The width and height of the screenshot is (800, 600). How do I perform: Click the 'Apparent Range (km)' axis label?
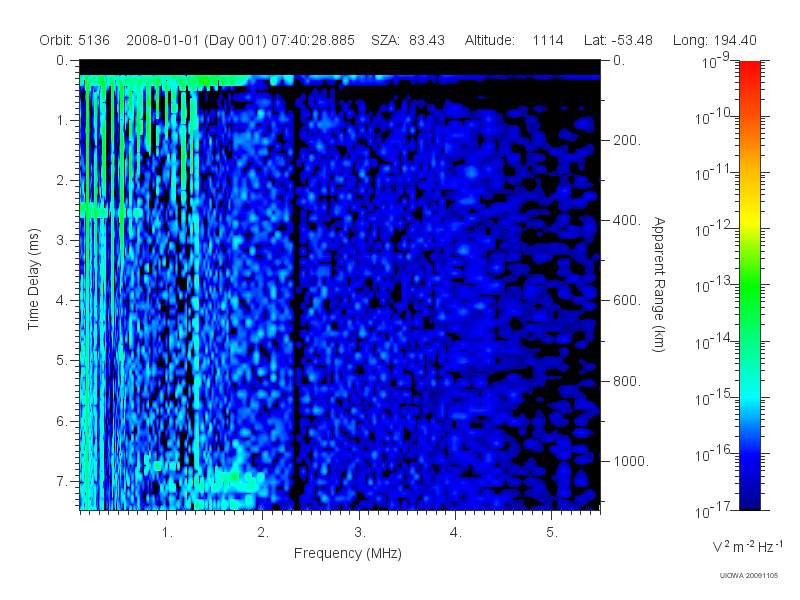(659, 285)
